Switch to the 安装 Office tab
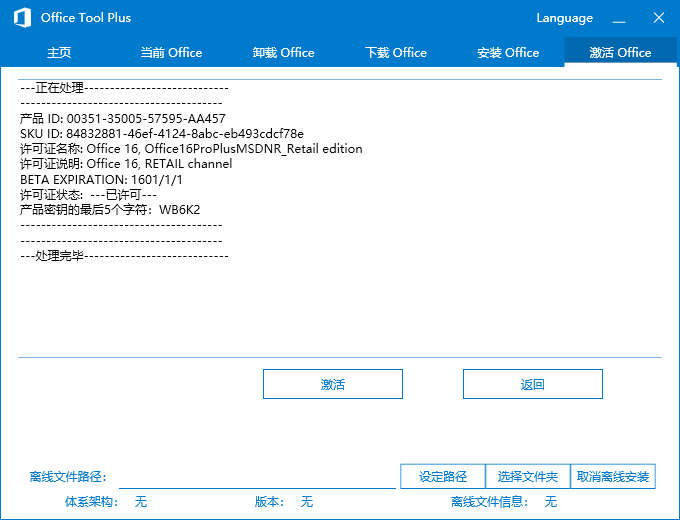The image size is (680, 520). coord(508,53)
